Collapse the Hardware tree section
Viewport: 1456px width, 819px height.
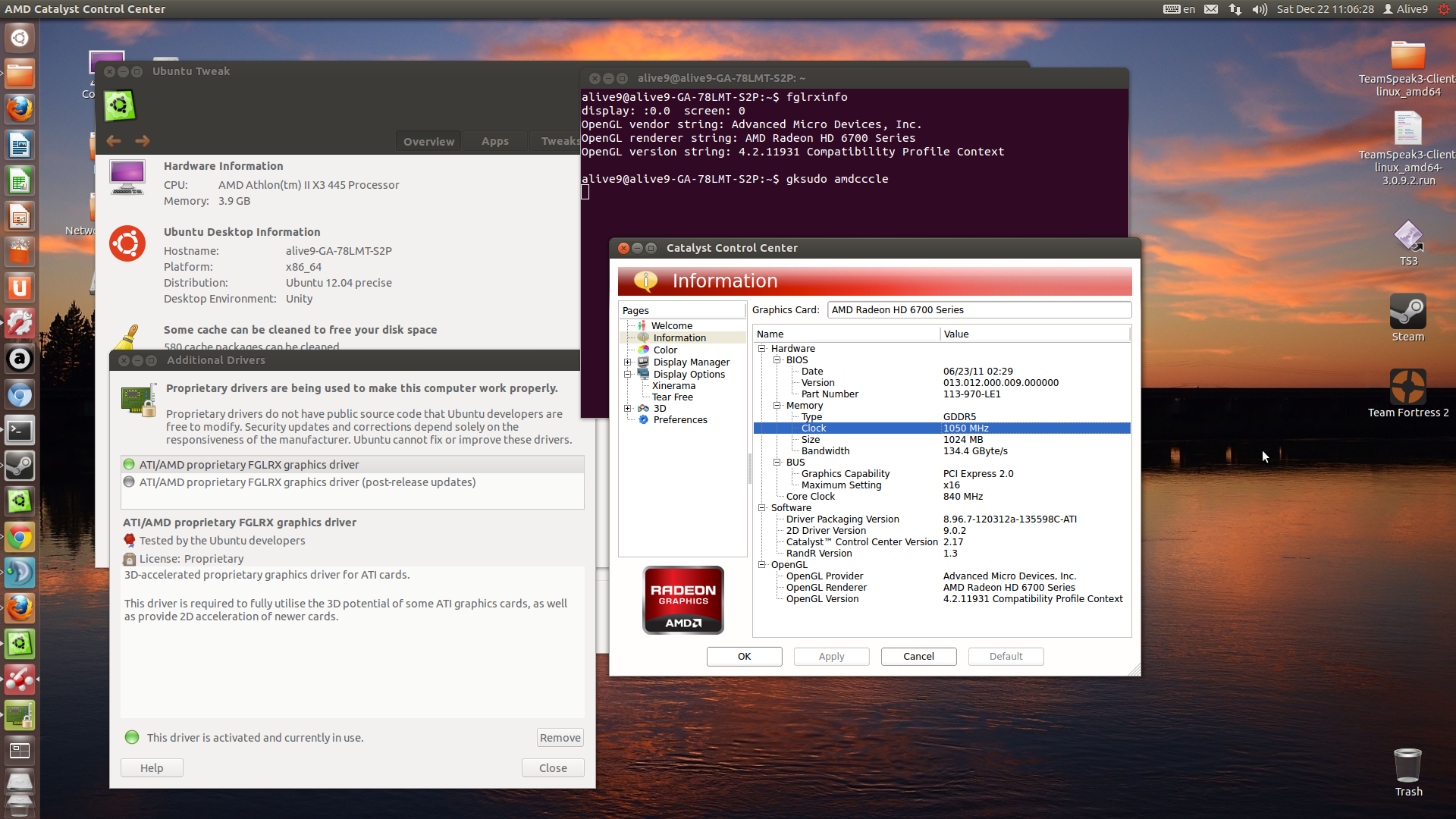[x=762, y=349]
